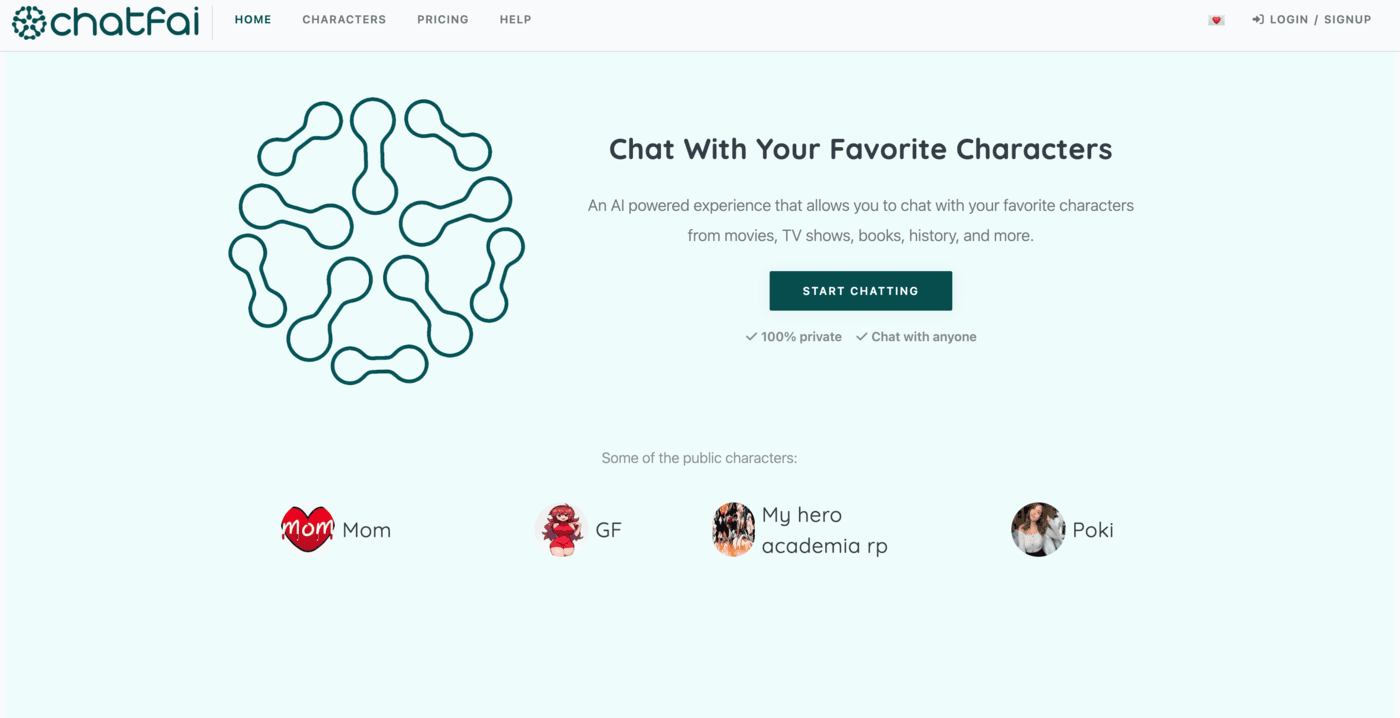The height and width of the screenshot is (718, 1400).
Task: Open the GF character avatar
Action: pos(561,529)
